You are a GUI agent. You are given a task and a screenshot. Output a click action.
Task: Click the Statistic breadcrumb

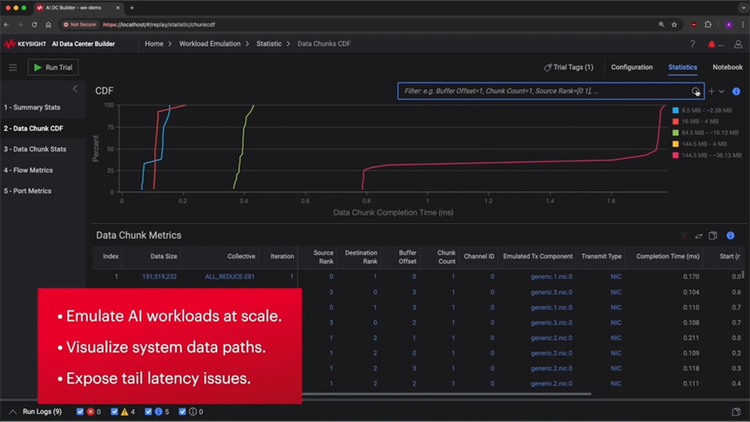[269, 44]
